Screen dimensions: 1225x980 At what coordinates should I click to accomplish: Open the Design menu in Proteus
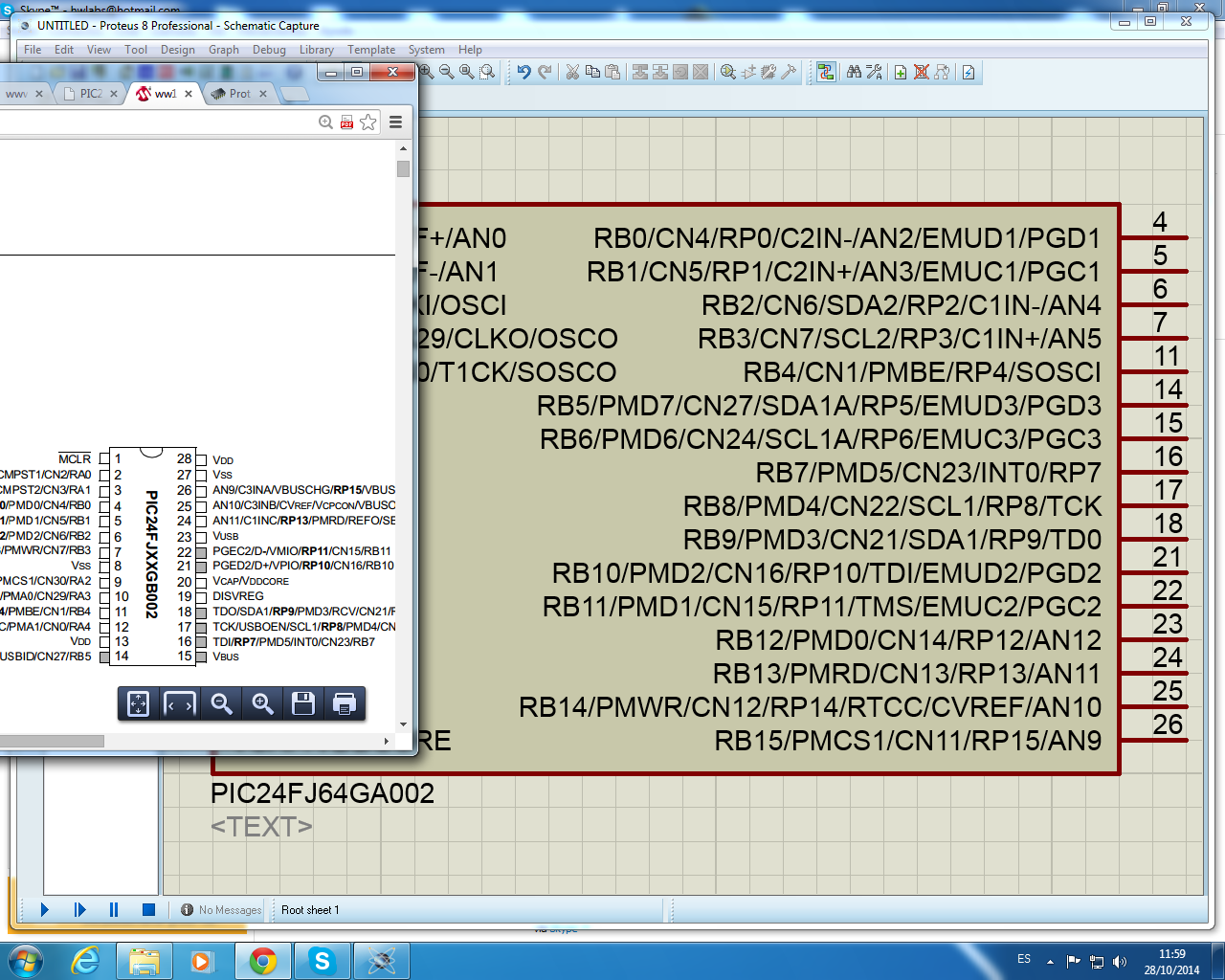coord(178,50)
